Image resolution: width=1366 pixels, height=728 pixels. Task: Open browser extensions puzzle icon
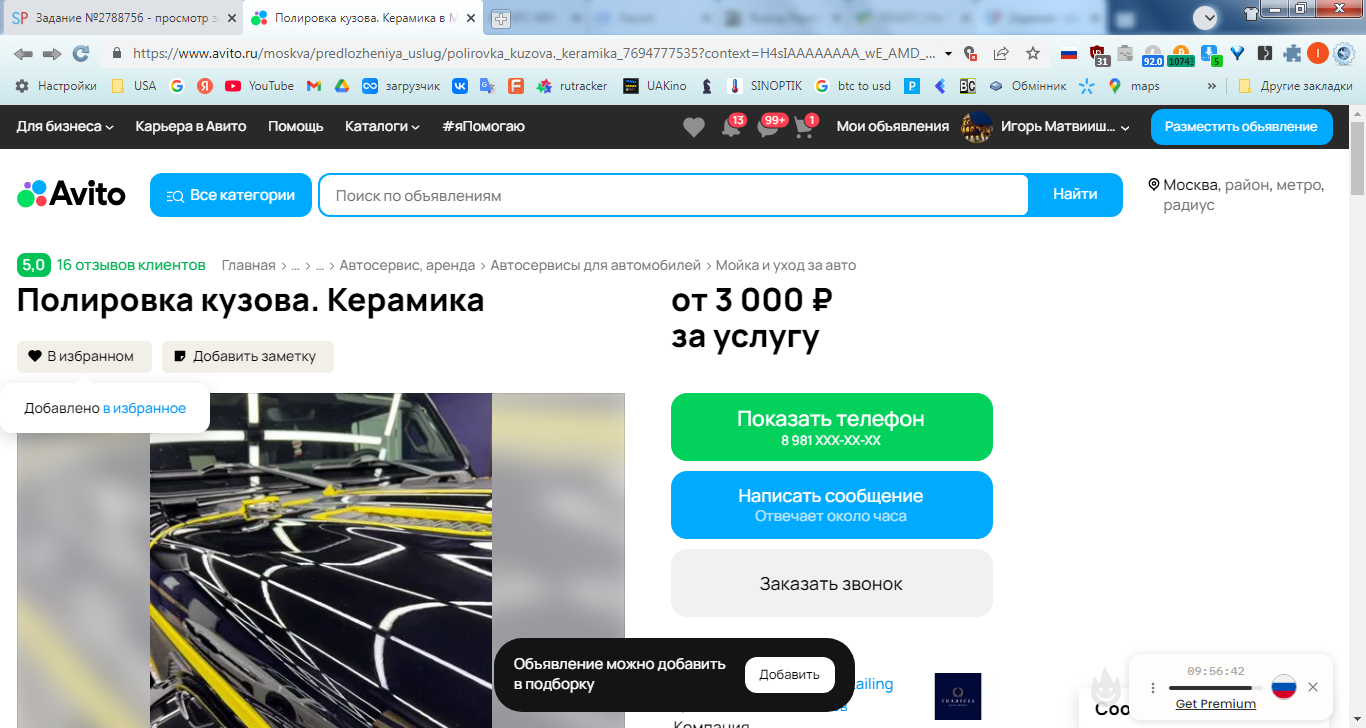point(1292,53)
